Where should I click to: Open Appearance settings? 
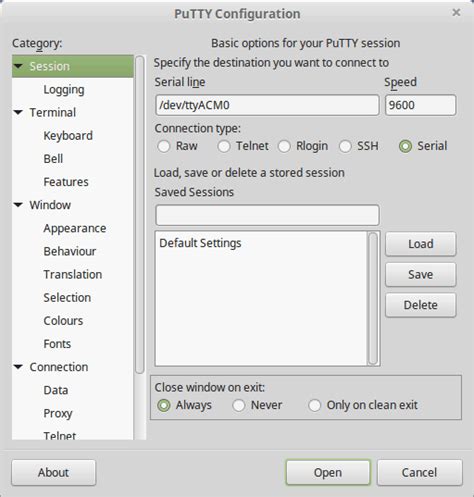[75, 228]
